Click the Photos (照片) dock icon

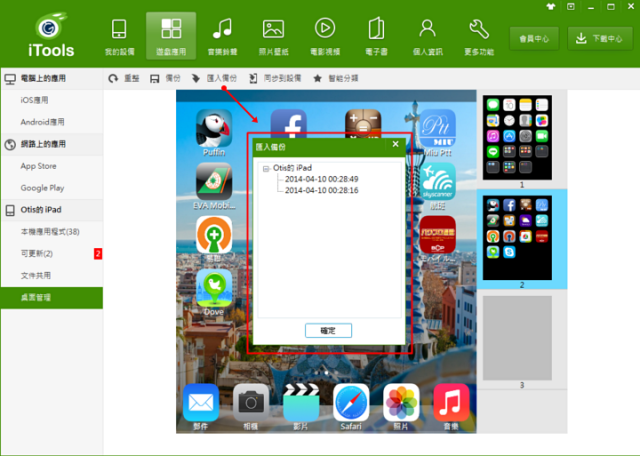coord(401,403)
